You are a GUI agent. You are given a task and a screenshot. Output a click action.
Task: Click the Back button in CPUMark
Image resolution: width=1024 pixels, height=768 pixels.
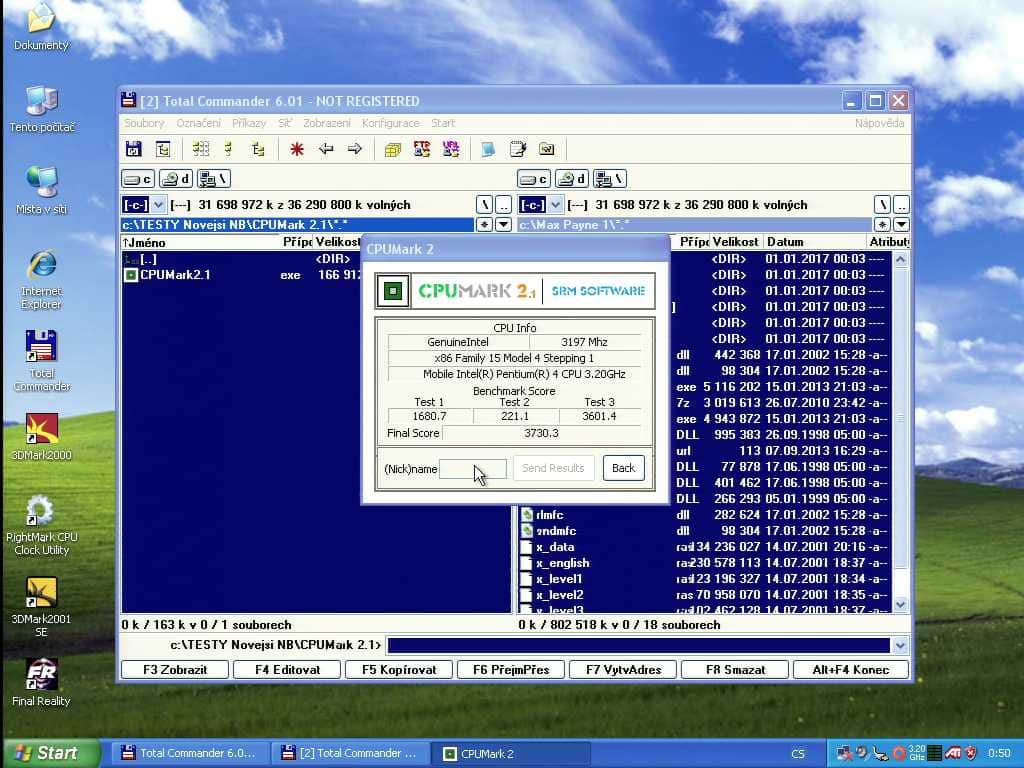point(623,468)
